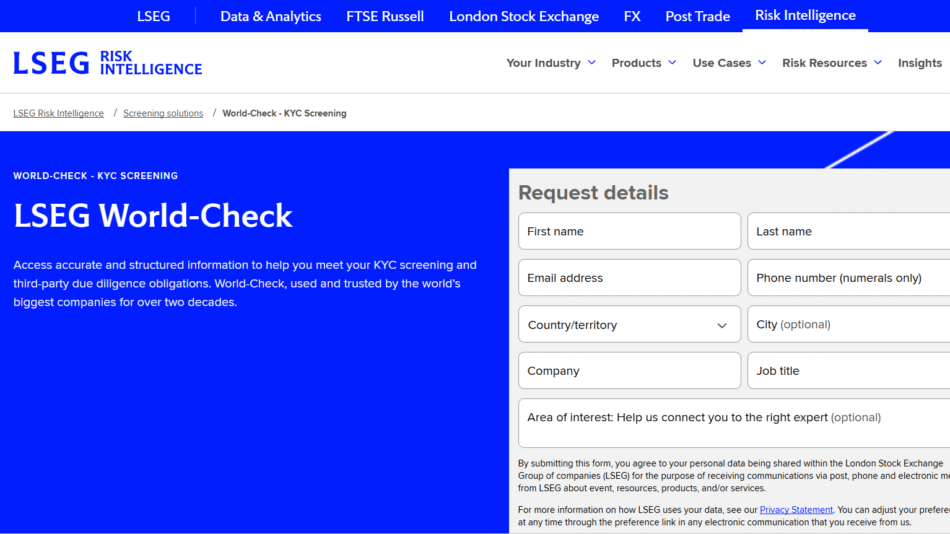Click the LSEG top bar link
The image size is (950, 534).
click(153, 16)
